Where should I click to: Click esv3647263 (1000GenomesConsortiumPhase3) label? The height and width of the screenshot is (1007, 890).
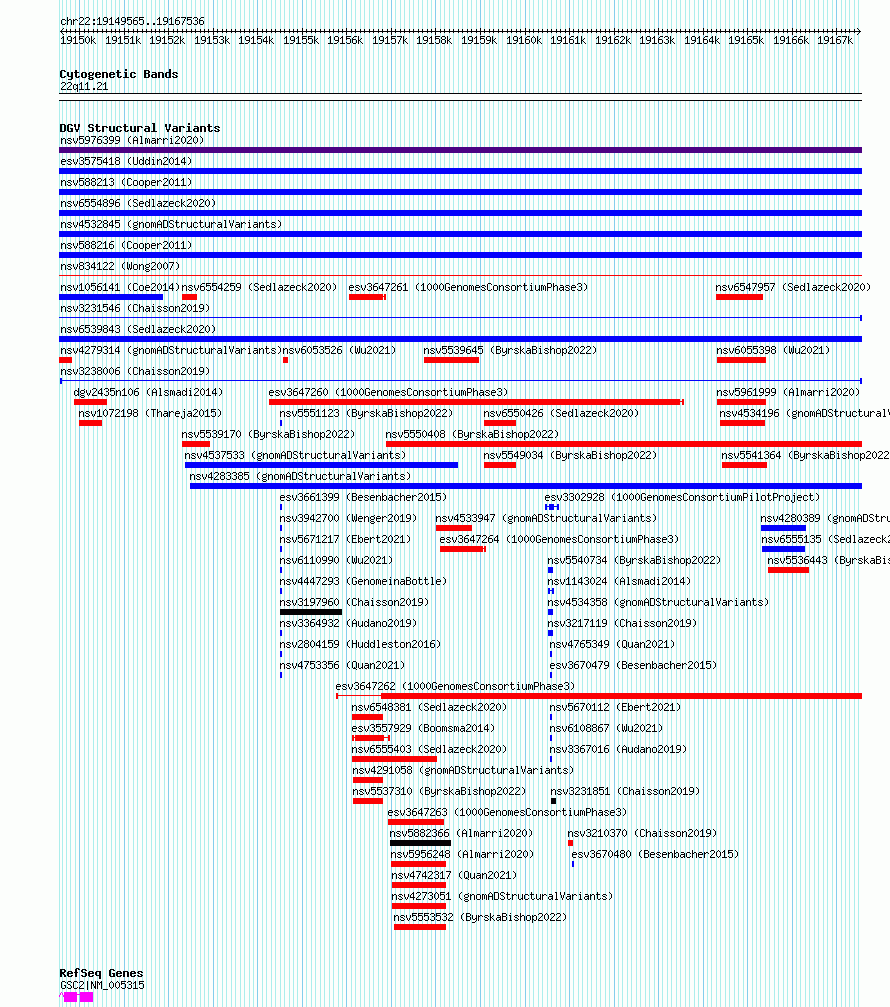click(x=507, y=812)
